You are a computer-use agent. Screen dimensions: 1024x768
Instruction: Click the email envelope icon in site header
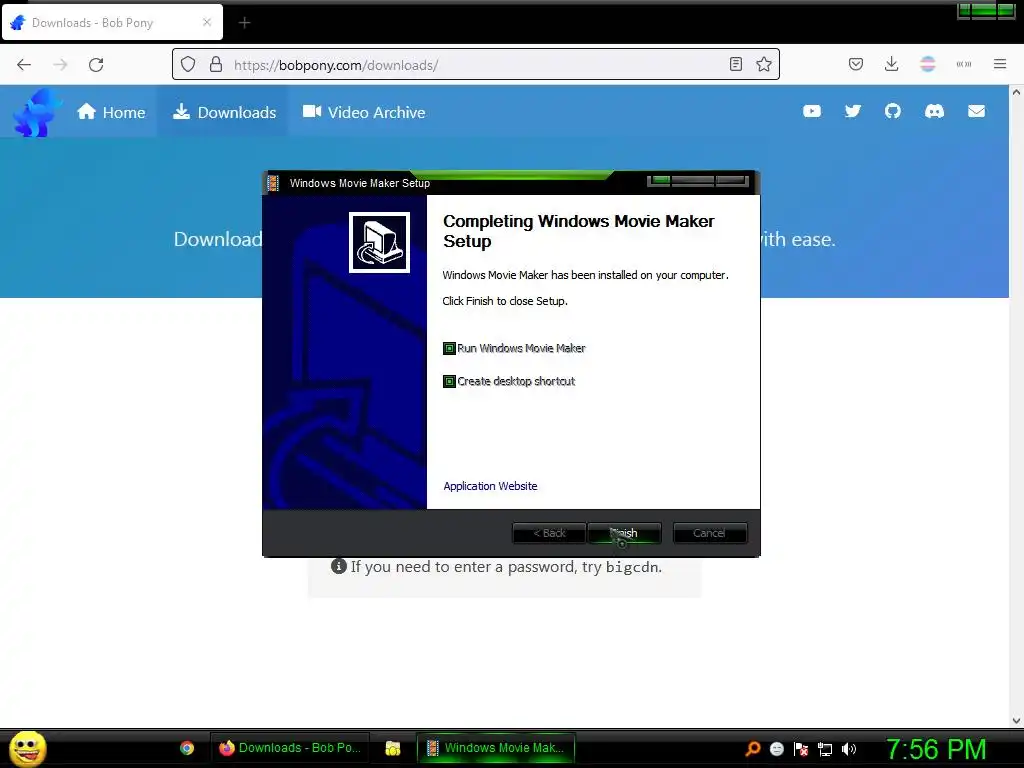(x=976, y=112)
